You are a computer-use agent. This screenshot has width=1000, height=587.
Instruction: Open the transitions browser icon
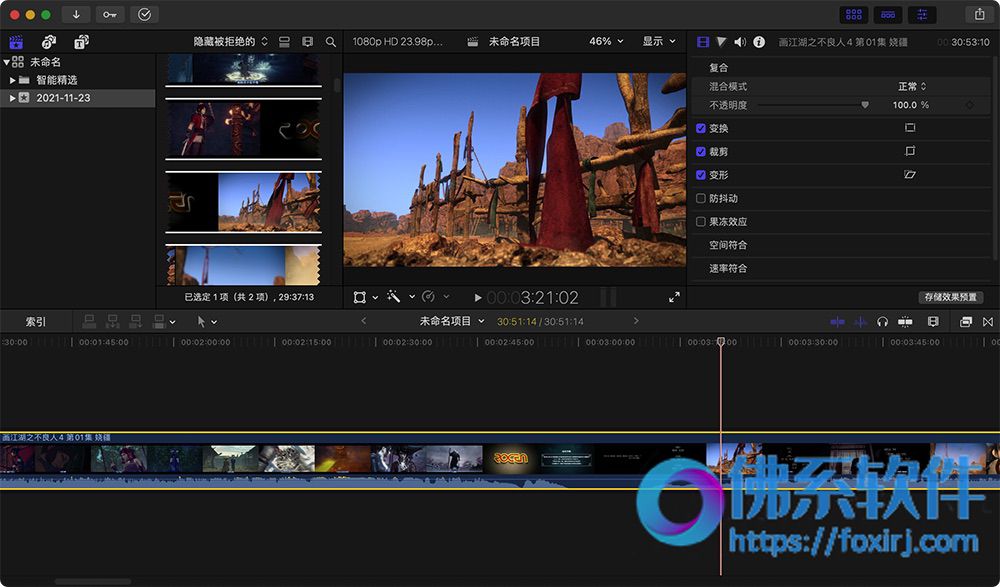988,322
